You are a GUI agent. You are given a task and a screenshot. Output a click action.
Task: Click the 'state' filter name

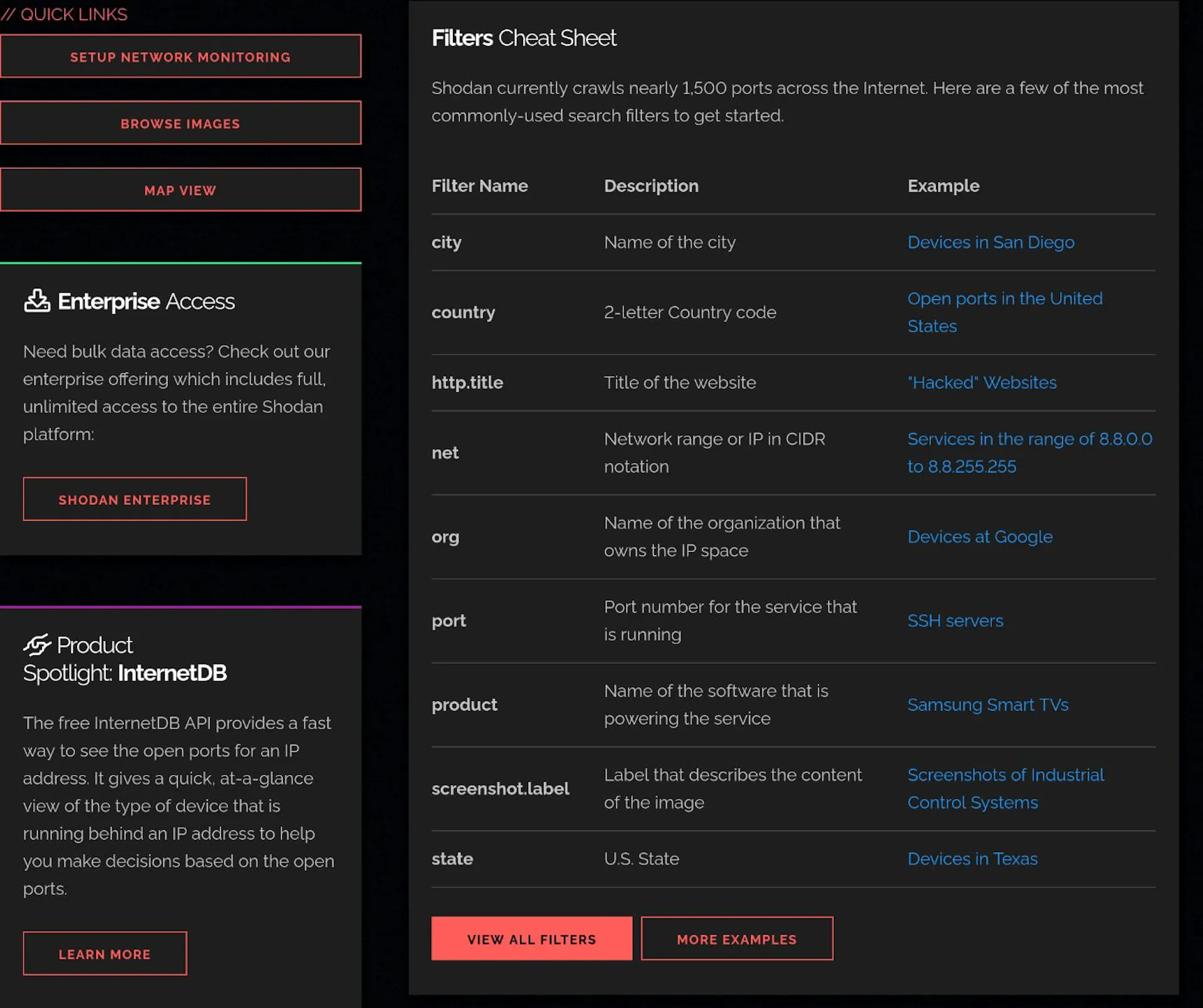452,859
